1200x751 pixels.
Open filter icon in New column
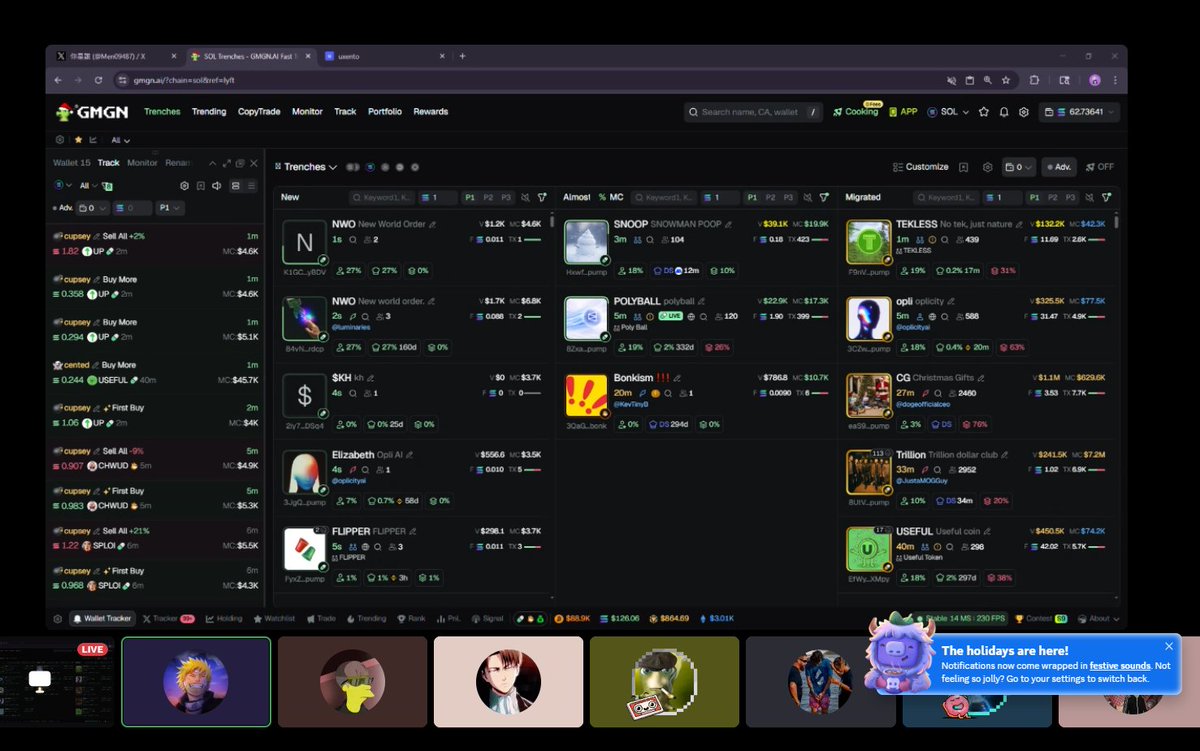coord(542,198)
